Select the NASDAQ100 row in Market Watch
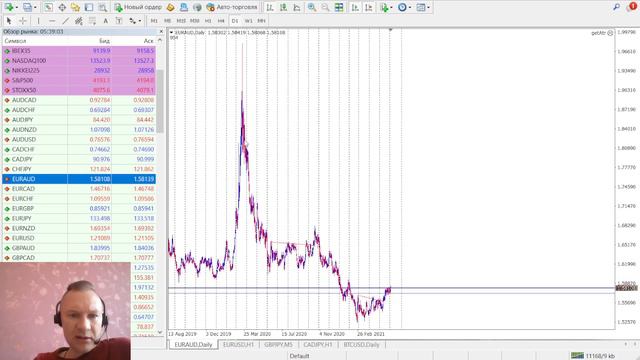The width and height of the screenshot is (640, 360). (x=79, y=61)
